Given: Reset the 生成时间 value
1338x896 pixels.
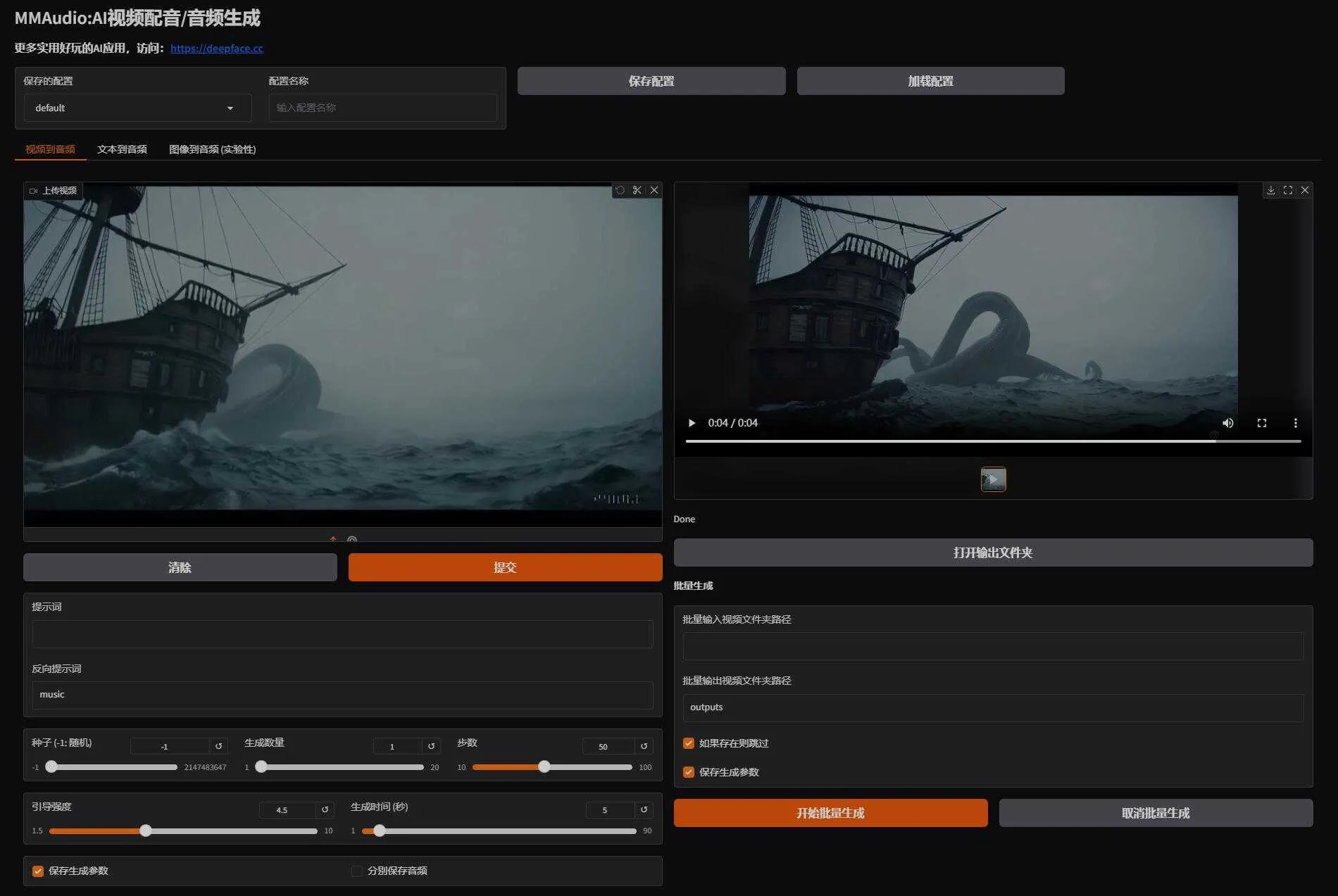Looking at the screenshot, I should pos(644,810).
